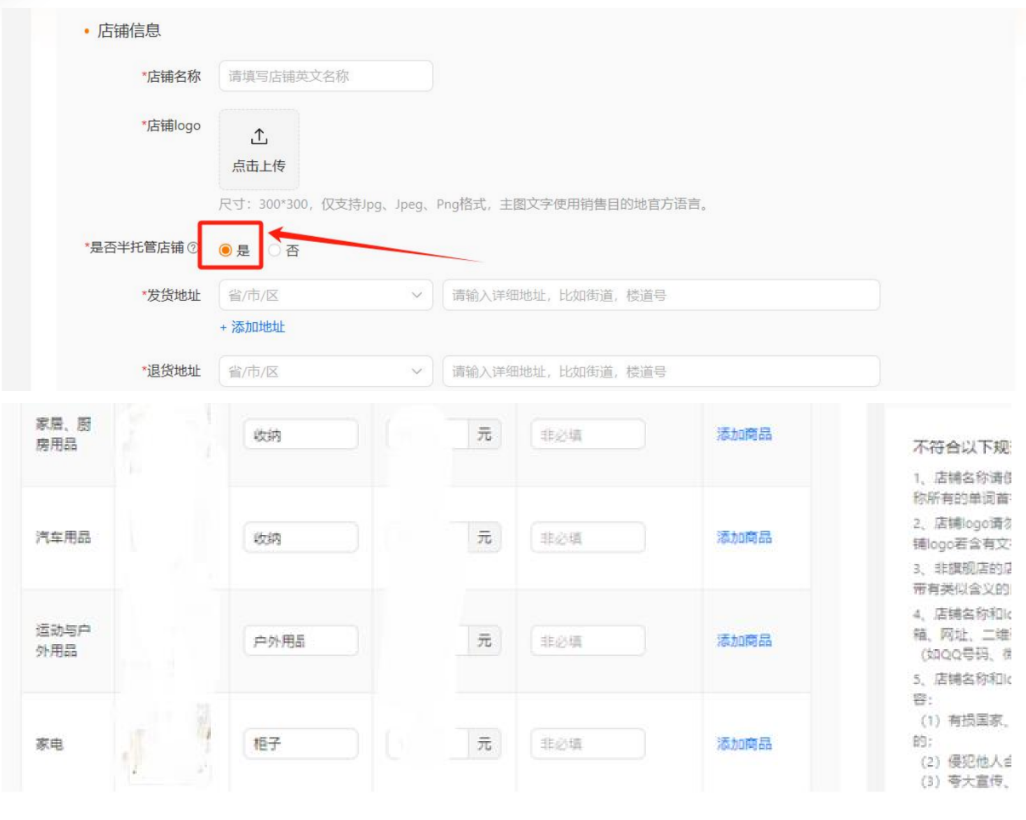Viewport: 1026px width, 820px height.
Task: Click the 非必填 optional field in 家电 row
Action: point(587,743)
